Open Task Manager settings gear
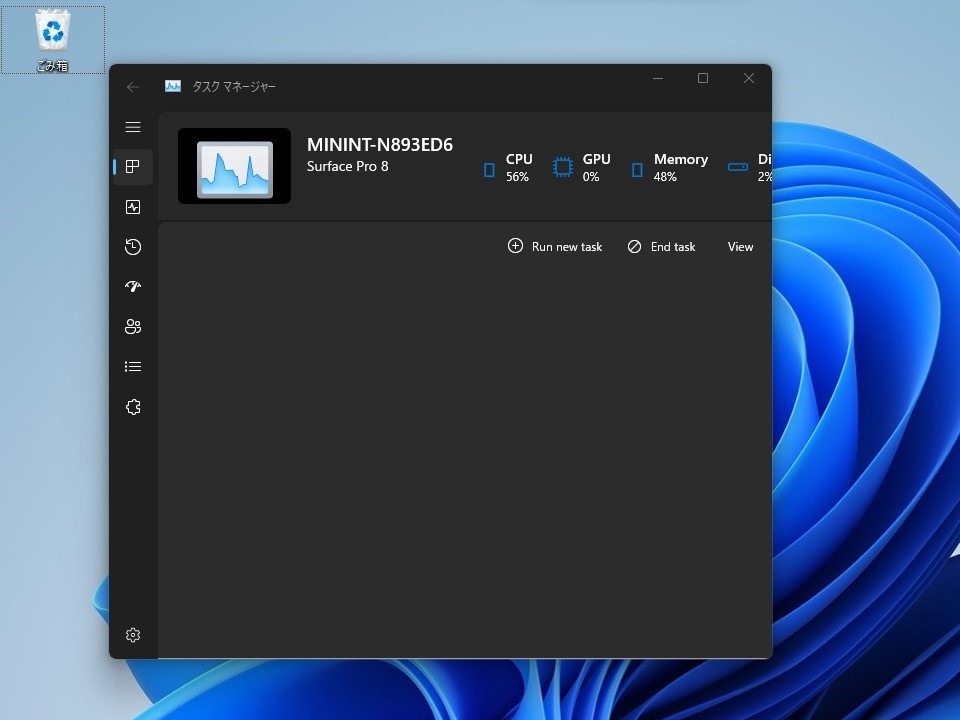 (133, 635)
